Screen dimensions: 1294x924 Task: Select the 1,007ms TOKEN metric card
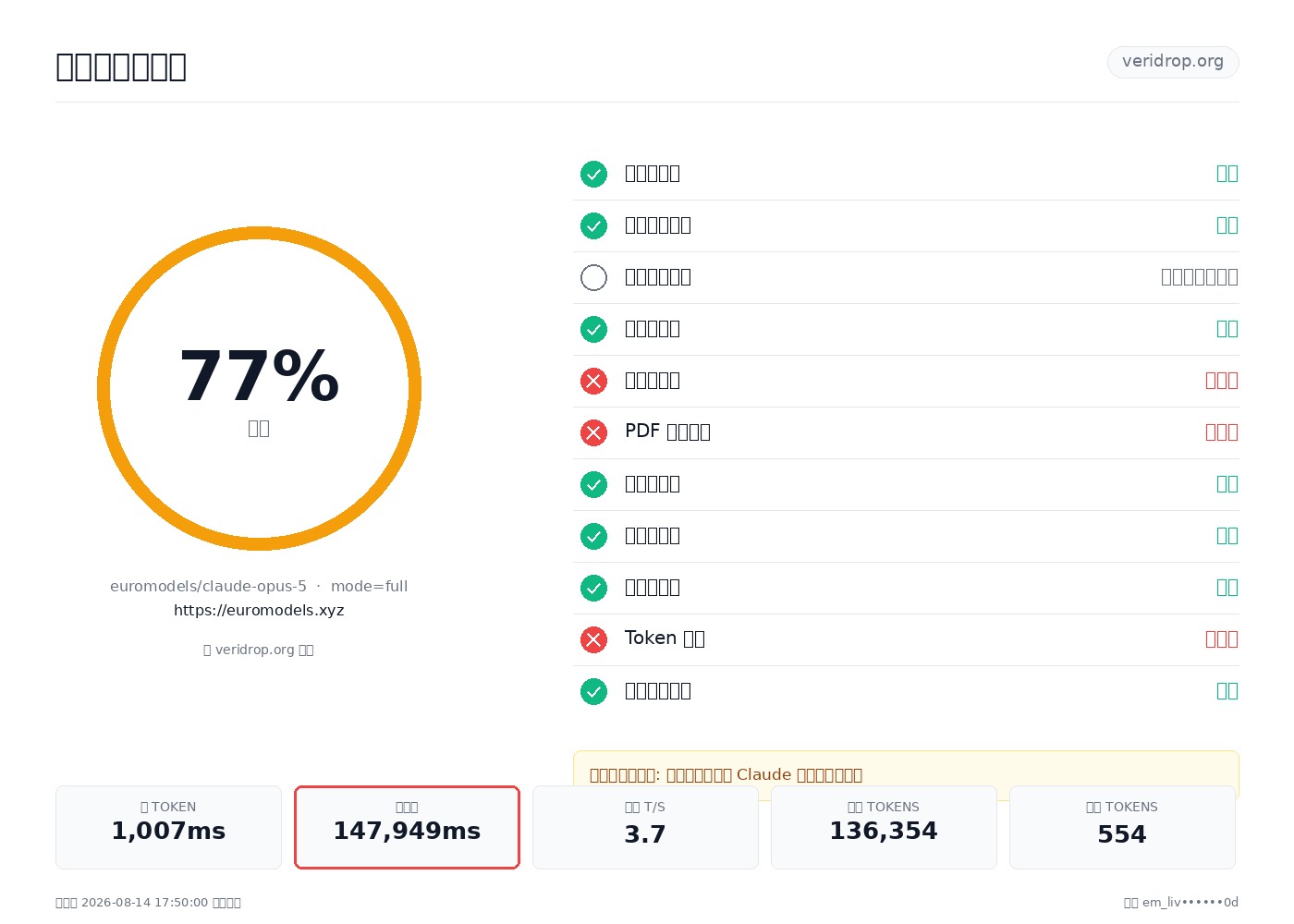[x=168, y=827]
